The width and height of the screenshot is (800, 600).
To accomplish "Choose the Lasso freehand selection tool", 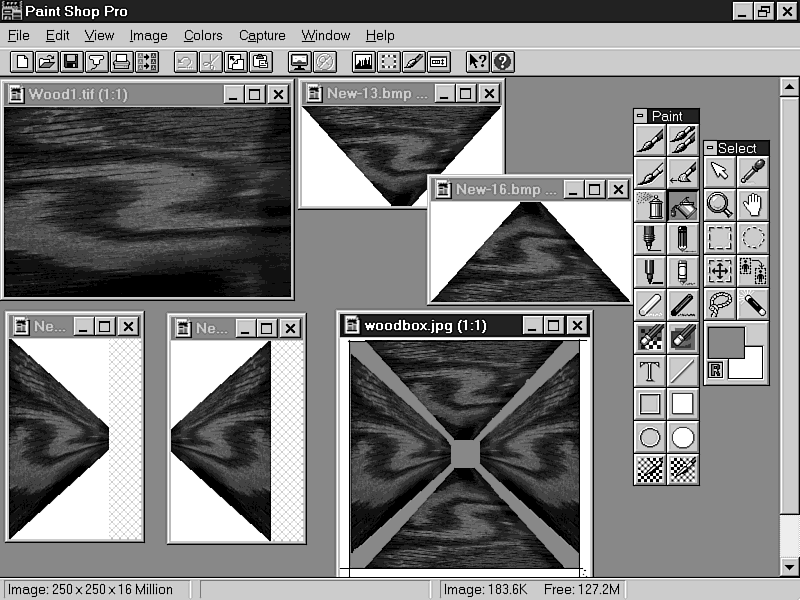I will [720, 303].
